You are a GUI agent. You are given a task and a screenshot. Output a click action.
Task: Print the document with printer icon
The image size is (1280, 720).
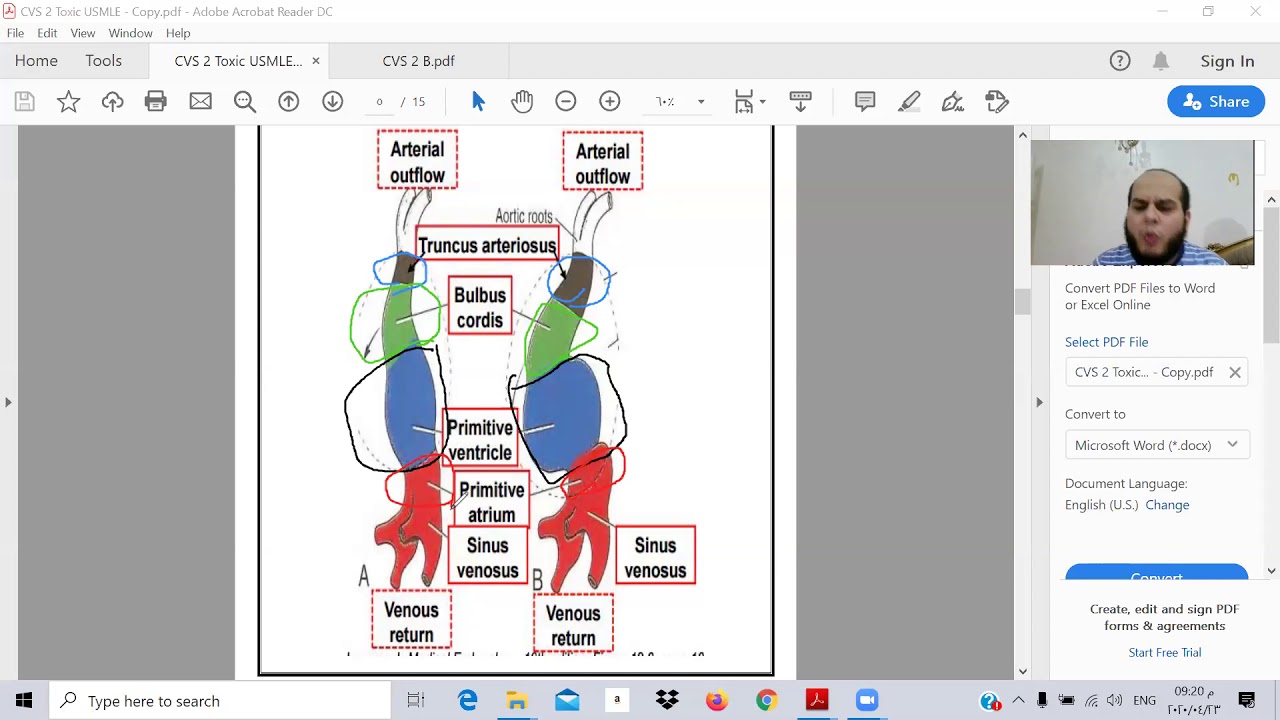[156, 101]
